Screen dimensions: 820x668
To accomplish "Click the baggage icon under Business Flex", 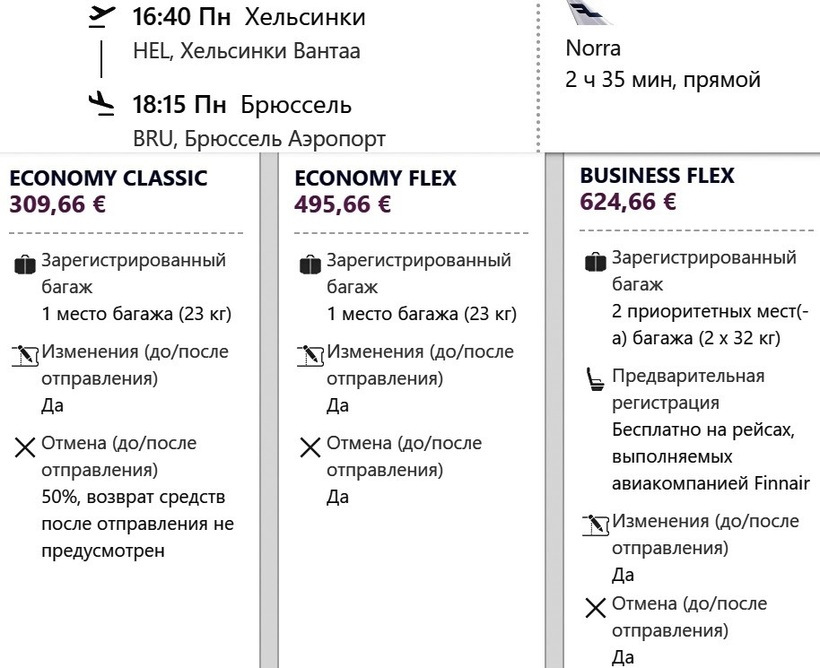I will [596, 262].
